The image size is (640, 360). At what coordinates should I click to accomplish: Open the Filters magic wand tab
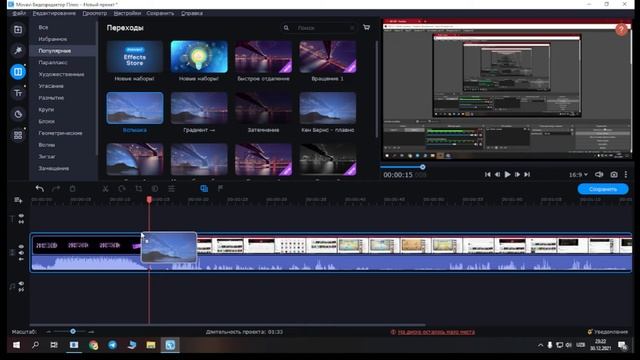click(x=18, y=51)
